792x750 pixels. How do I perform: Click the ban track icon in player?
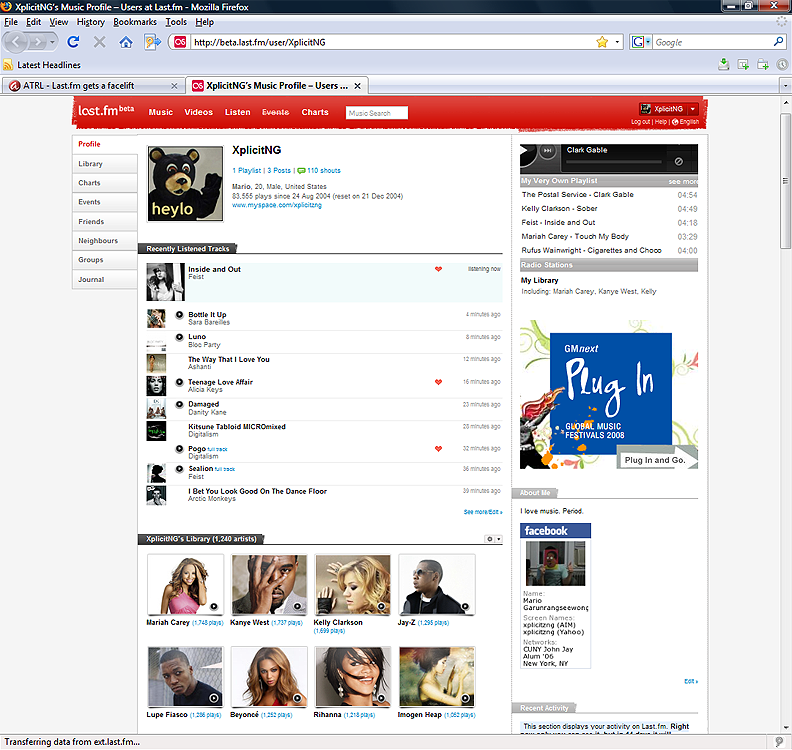(678, 162)
